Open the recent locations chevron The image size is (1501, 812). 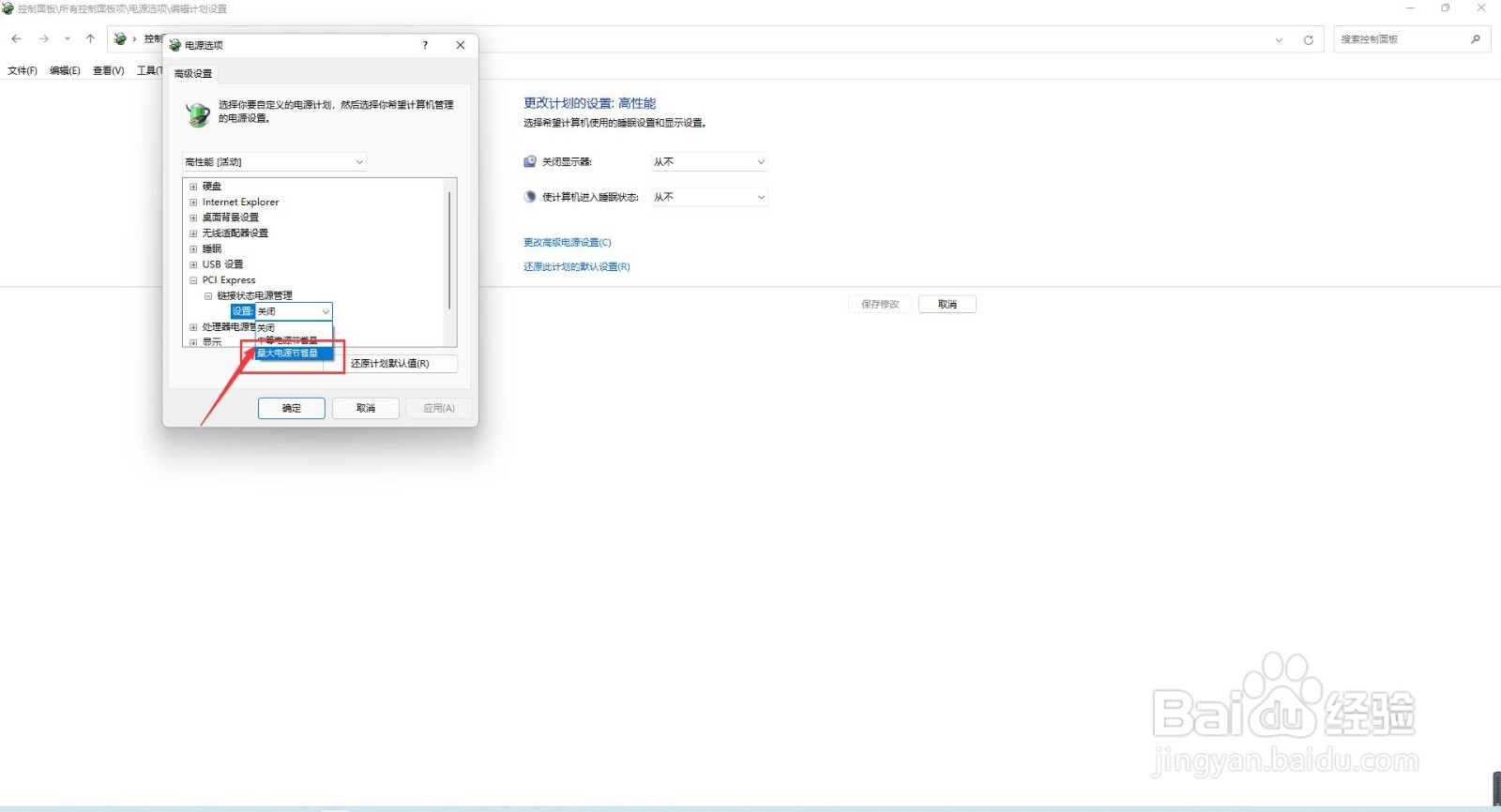pyautogui.click(x=68, y=38)
